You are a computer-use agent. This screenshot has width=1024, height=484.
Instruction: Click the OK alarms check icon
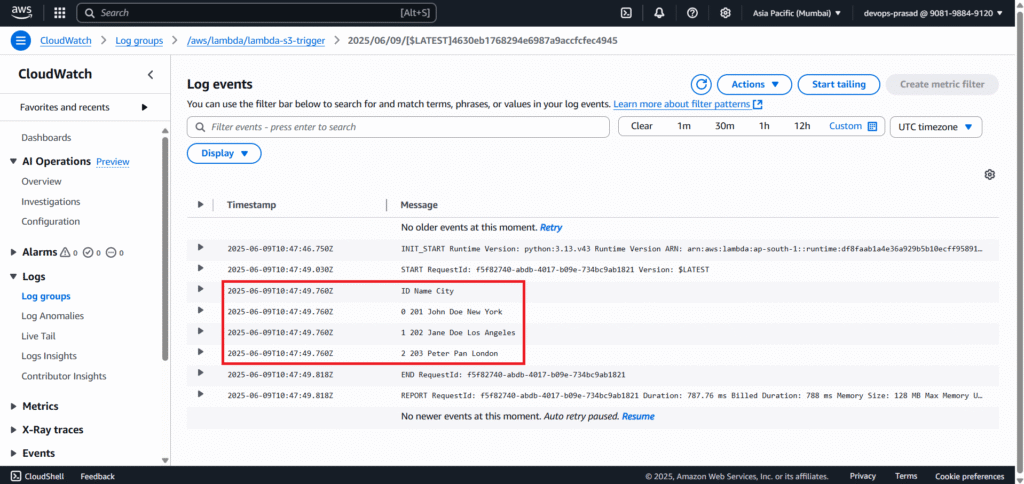coord(88,252)
